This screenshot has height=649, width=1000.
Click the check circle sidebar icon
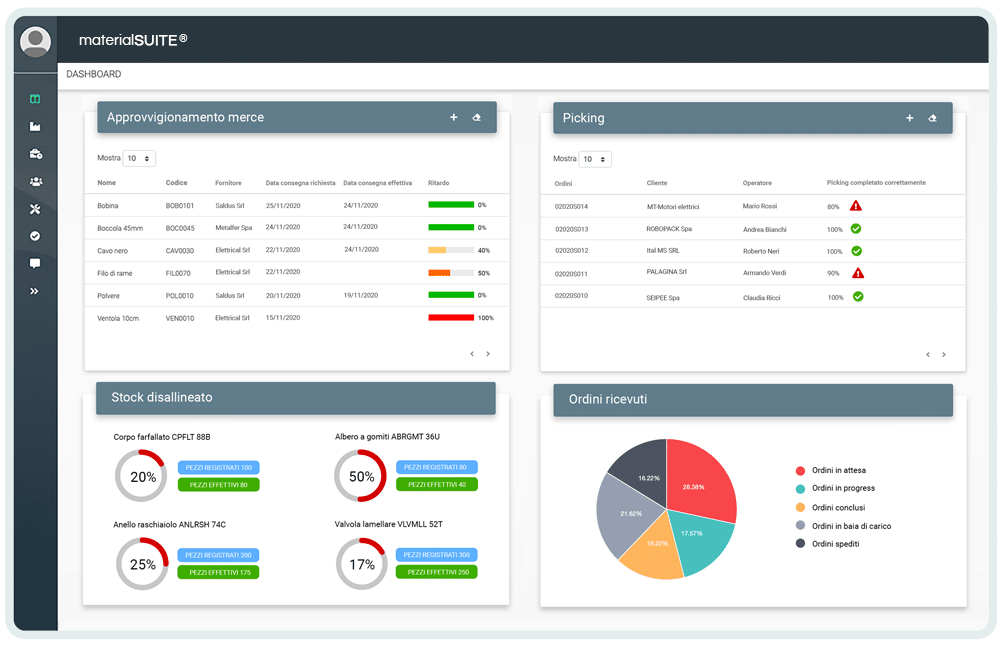pyautogui.click(x=35, y=236)
